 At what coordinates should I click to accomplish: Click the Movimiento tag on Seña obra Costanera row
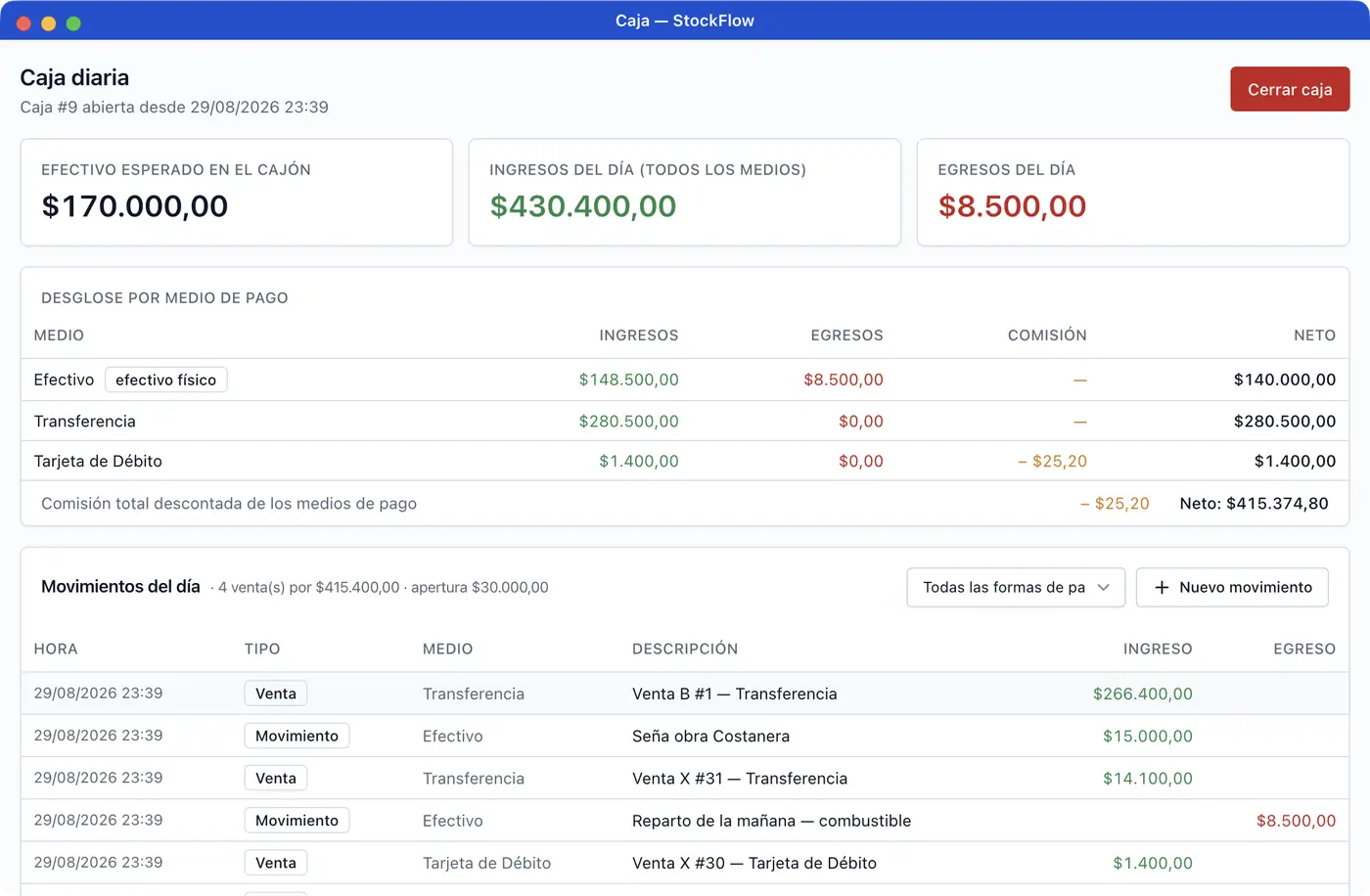(x=297, y=736)
